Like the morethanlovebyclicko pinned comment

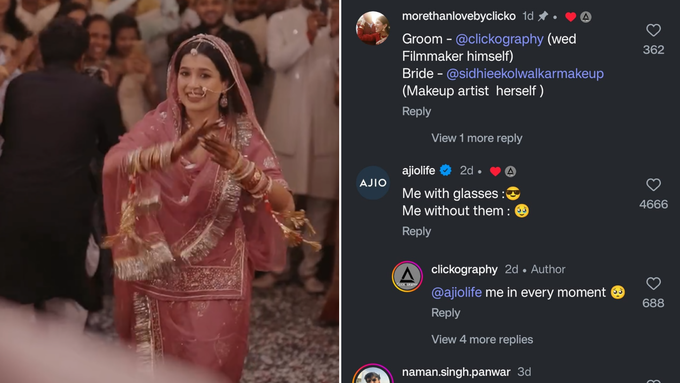tap(653, 30)
